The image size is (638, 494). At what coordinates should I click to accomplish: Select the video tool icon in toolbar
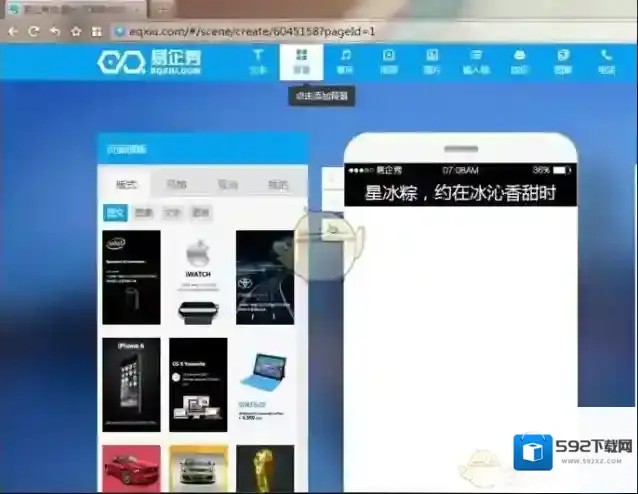[389, 61]
